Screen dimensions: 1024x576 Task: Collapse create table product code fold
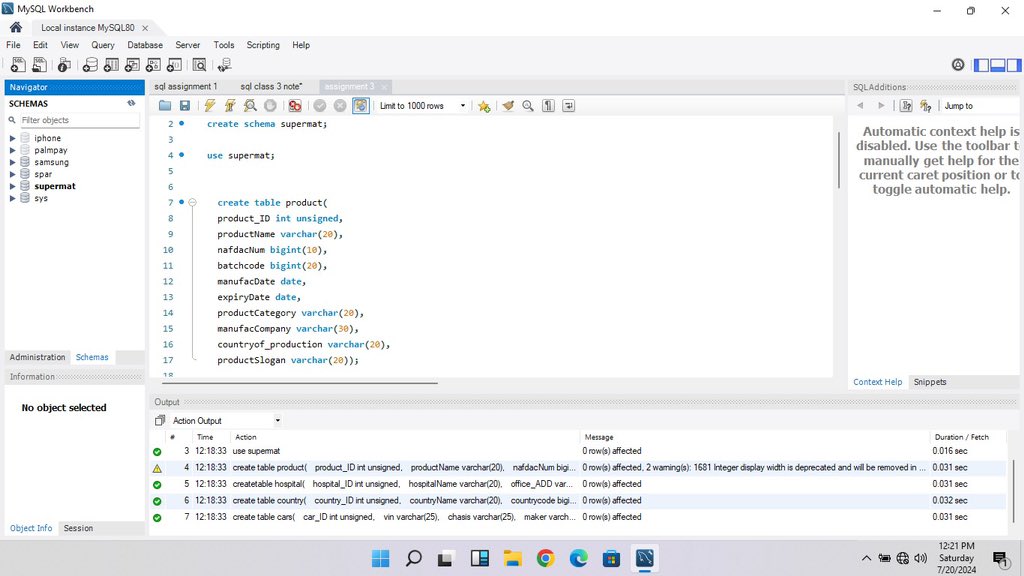(x=193, y=202)
